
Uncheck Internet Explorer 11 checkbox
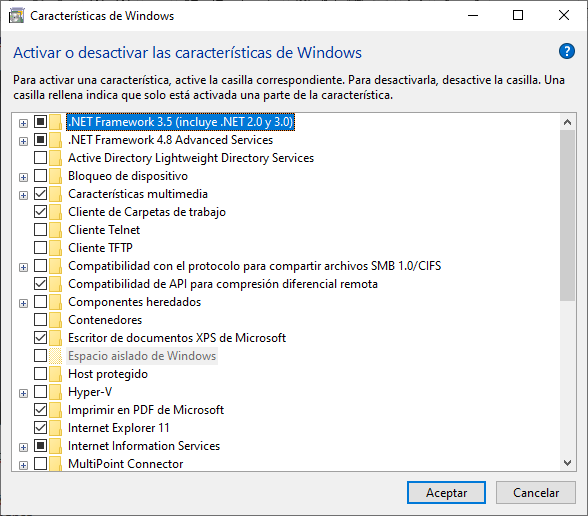click(x=40, y=428)
